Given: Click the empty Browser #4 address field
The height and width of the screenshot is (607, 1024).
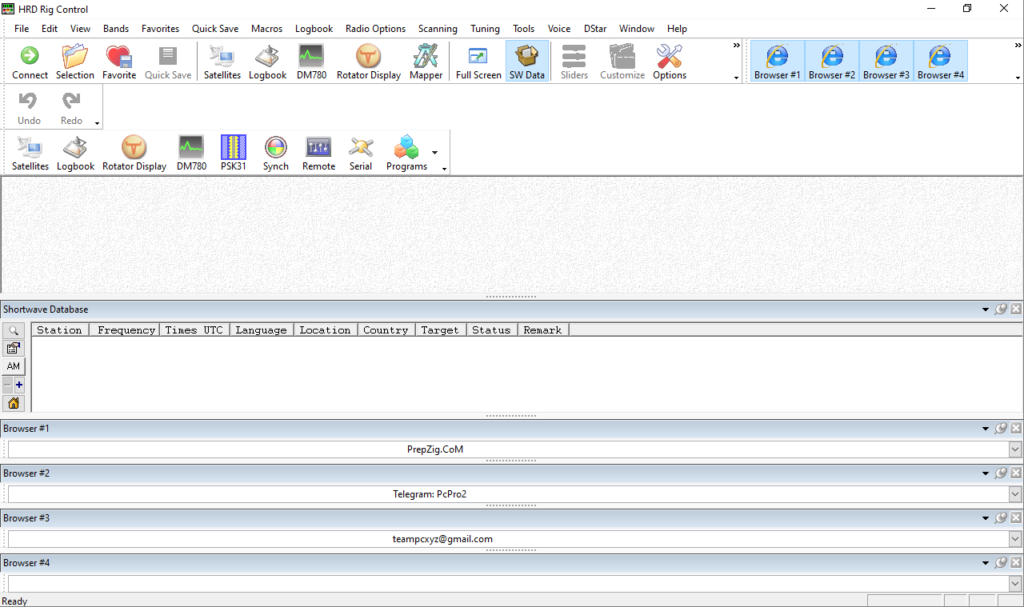Looking at the screenshot, I should [508, 583].
